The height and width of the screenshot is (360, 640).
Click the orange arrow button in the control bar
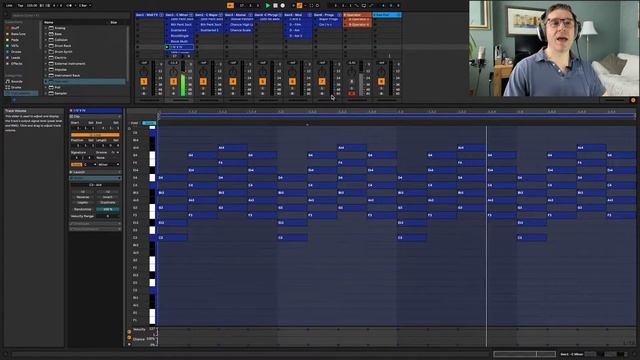230,5
